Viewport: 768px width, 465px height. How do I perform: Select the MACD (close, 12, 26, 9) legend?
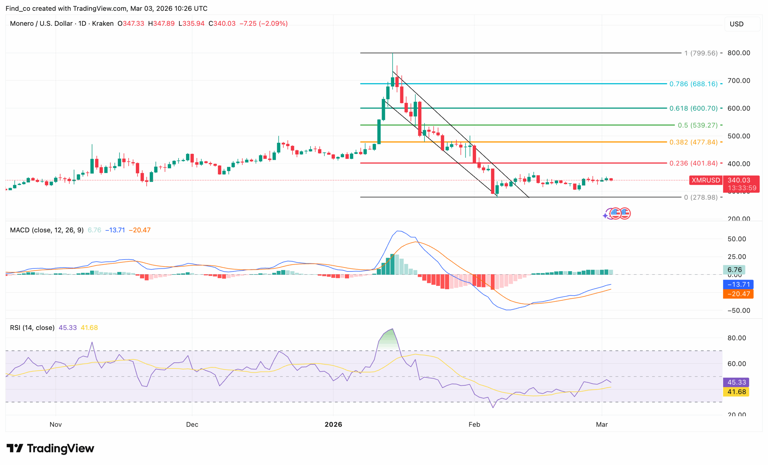coord(47,230)
